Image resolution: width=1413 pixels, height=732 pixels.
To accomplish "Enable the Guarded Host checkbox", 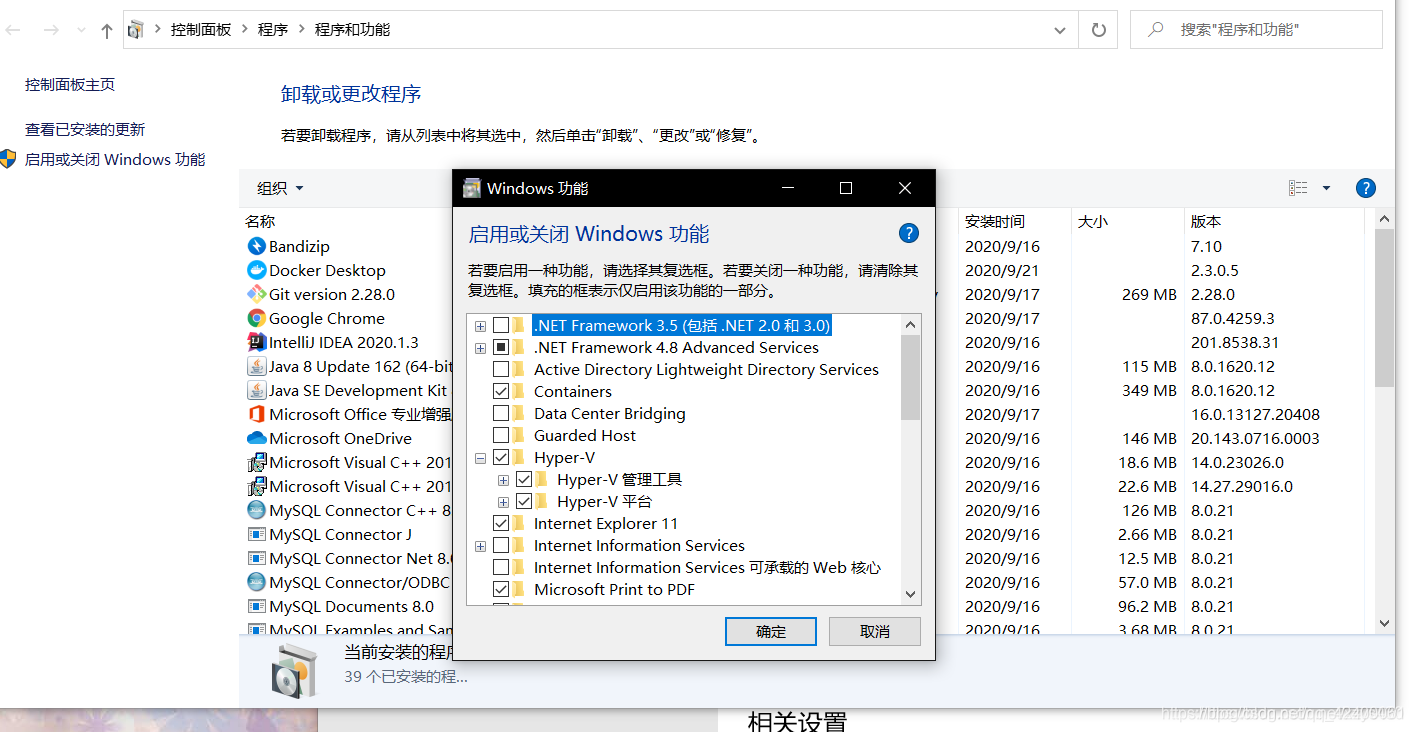I will (x=501, y=436).
